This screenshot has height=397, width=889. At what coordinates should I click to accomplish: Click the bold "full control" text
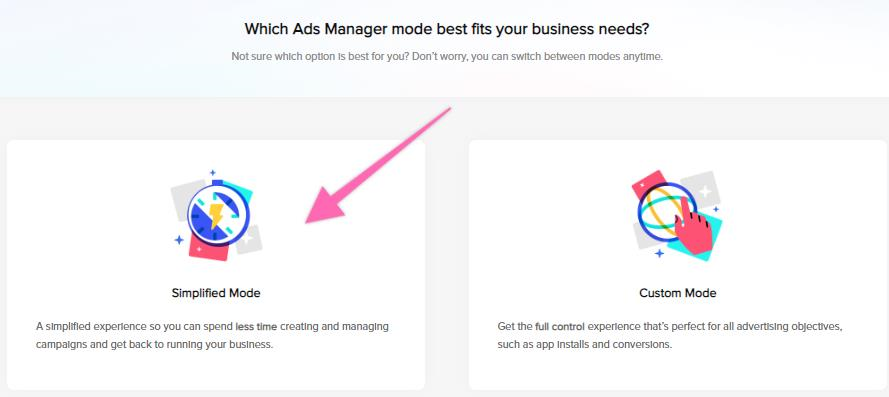(560, 327)
